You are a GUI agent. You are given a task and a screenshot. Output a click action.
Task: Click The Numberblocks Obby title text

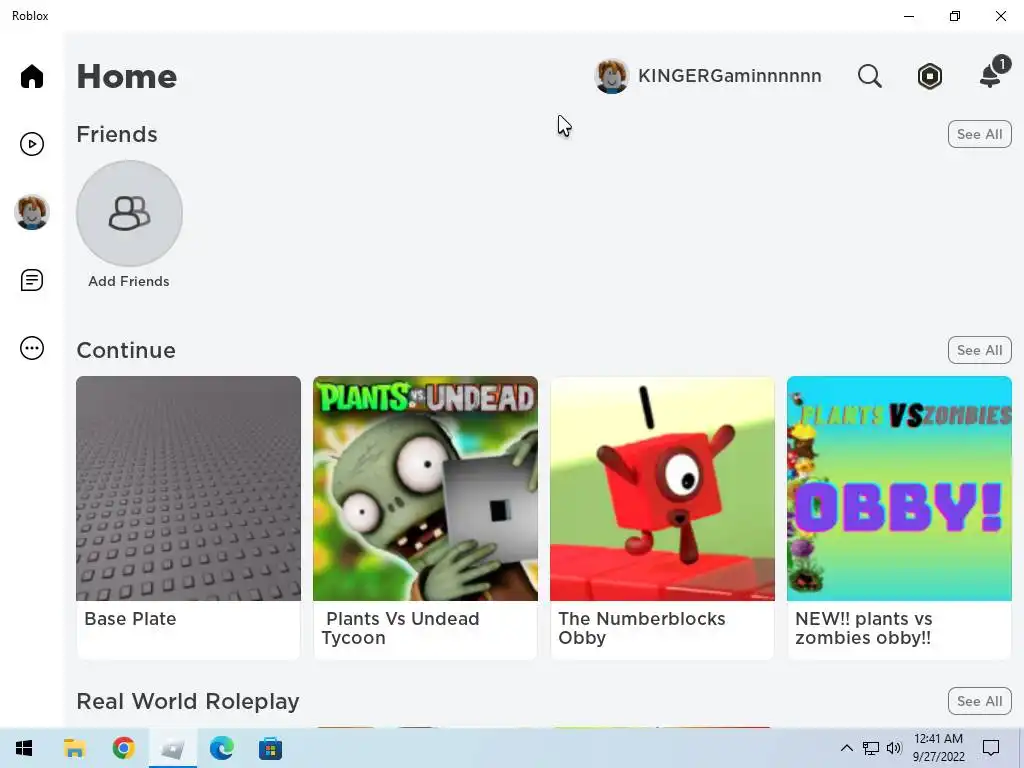tap(642, 628)
